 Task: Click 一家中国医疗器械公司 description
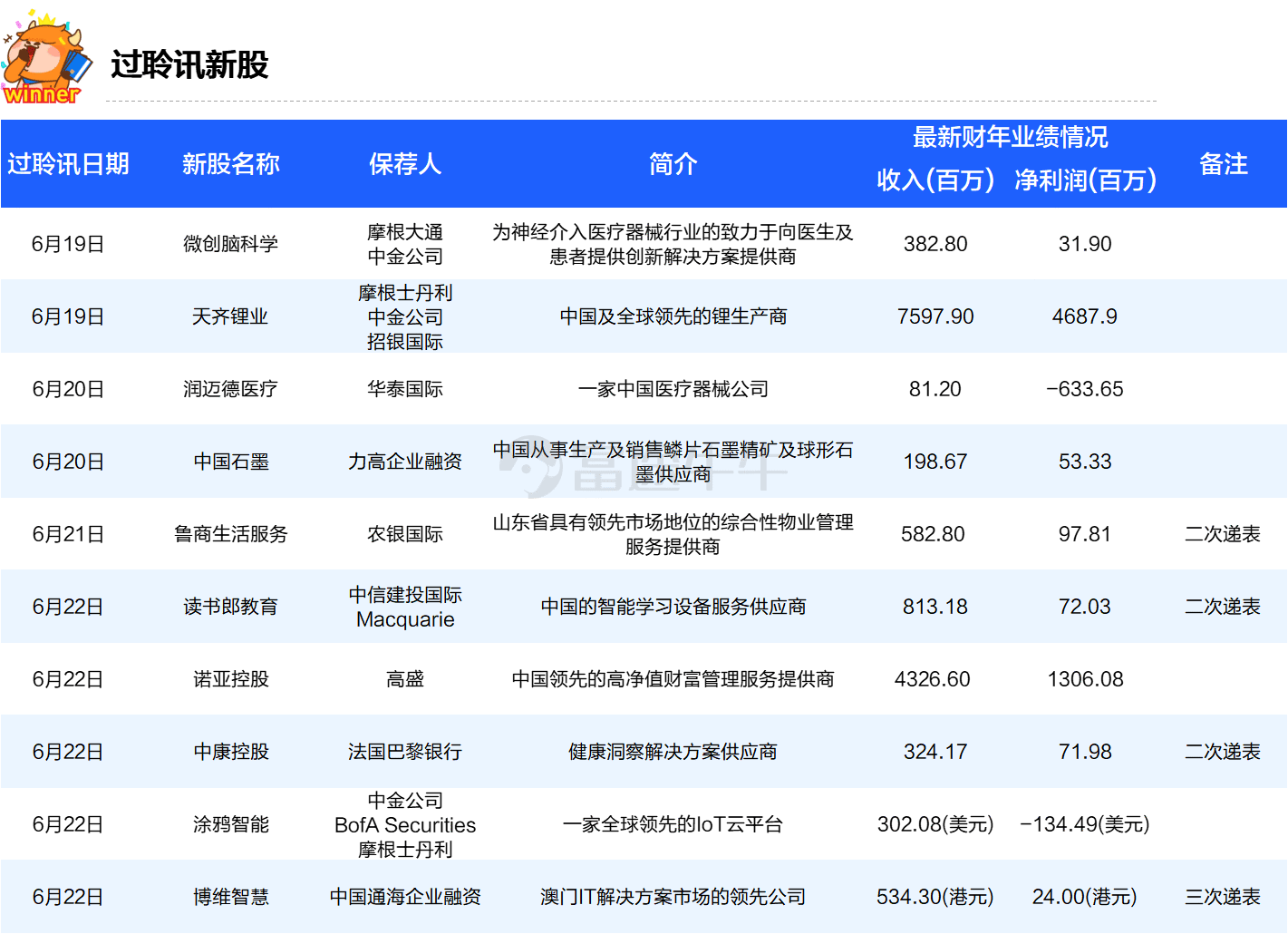coord(673,389)
